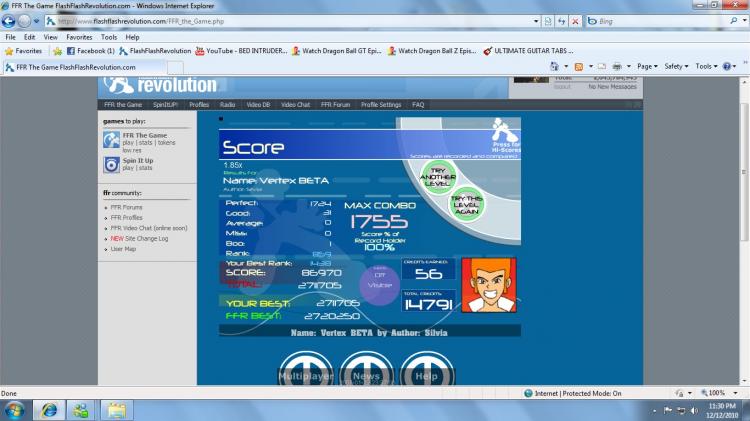Click the FFR Forums community link

click(x=126, y=208)
